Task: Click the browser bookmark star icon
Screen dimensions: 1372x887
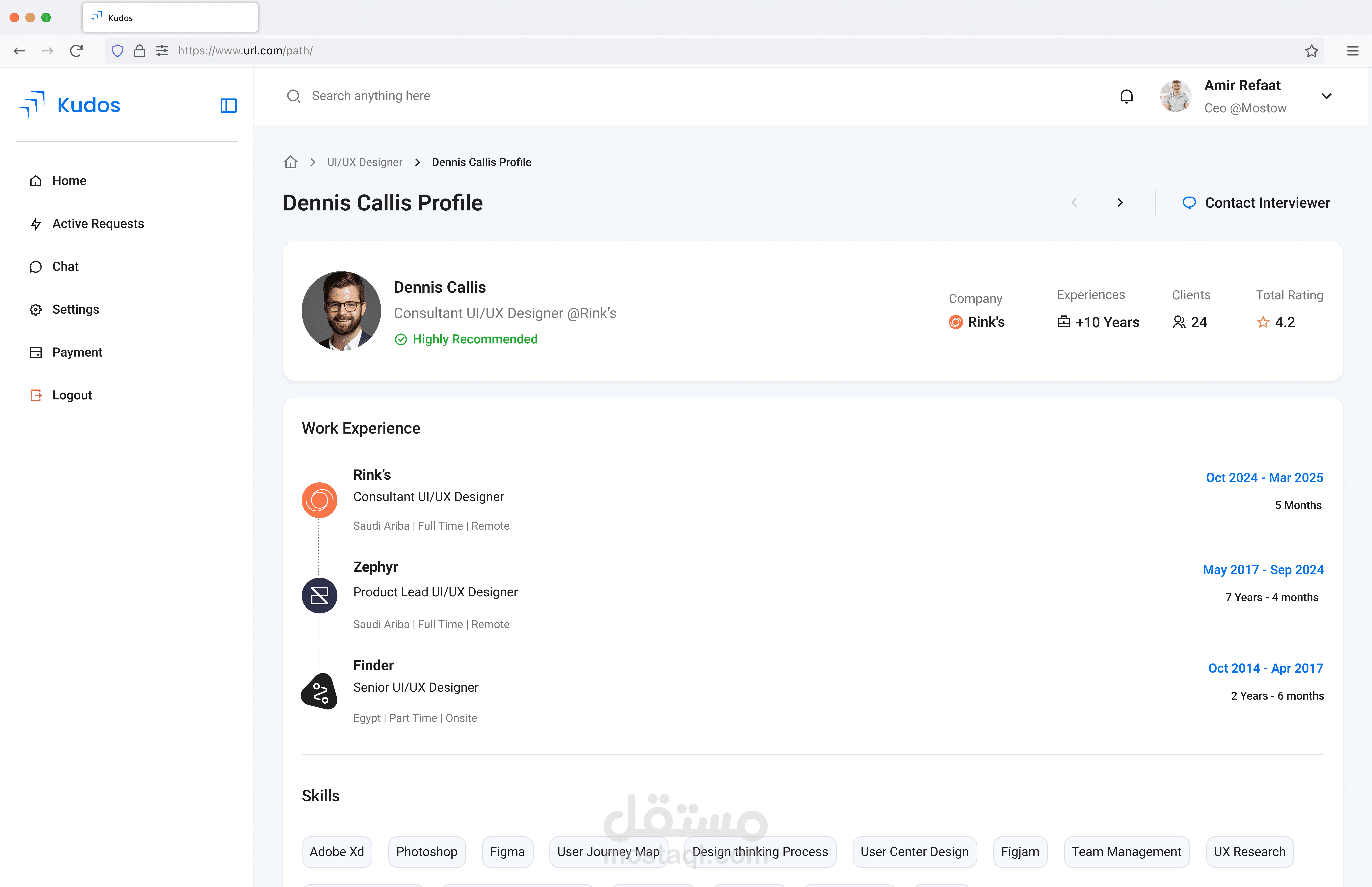Action: coord(1311,51)
